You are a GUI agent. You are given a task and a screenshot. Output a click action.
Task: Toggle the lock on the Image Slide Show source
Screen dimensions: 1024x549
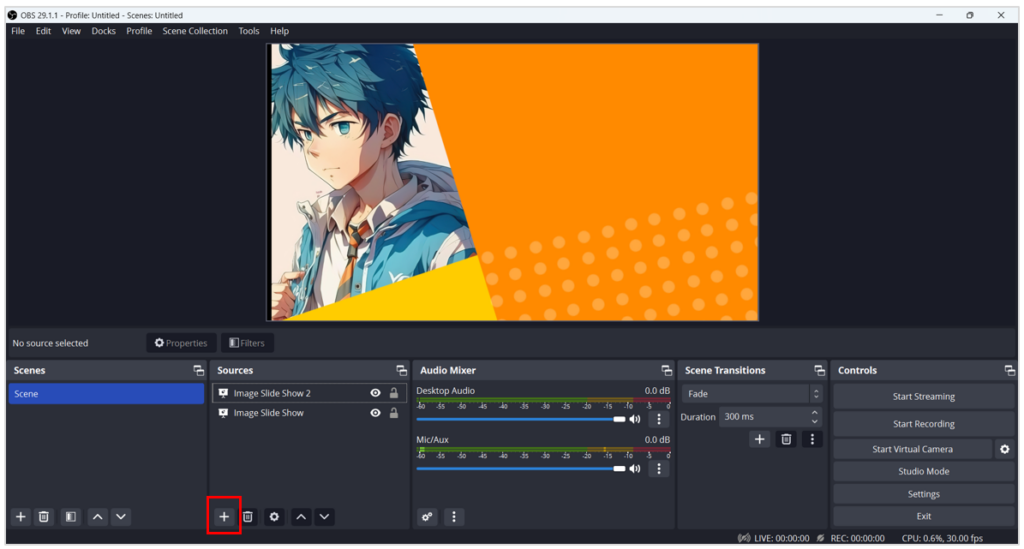pos(394,413)
